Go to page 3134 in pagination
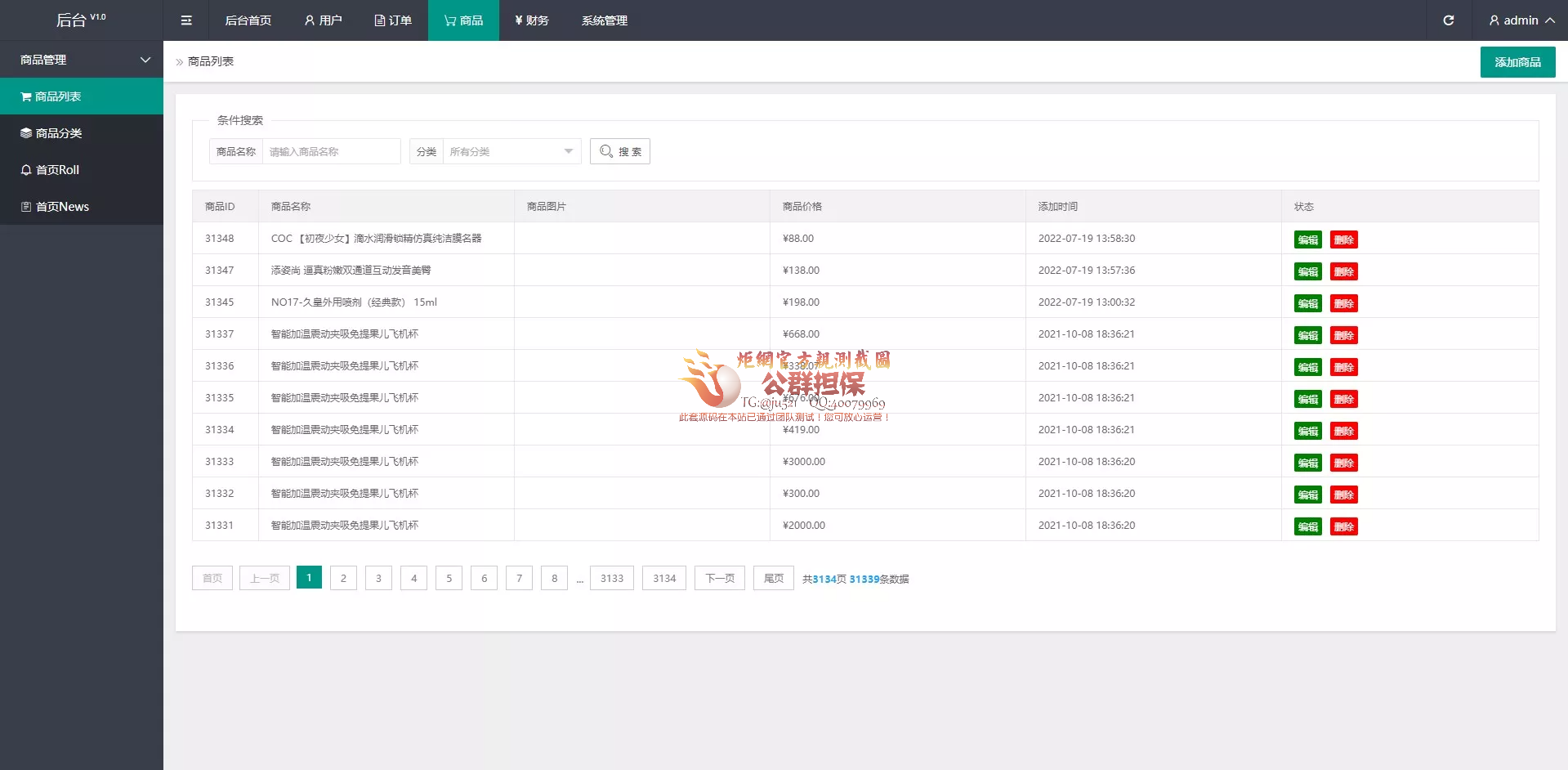 coord(663,578)
